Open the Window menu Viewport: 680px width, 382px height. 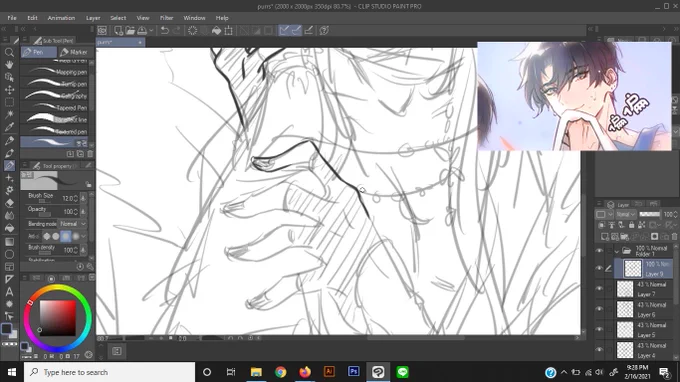click(x=194, y=18)
